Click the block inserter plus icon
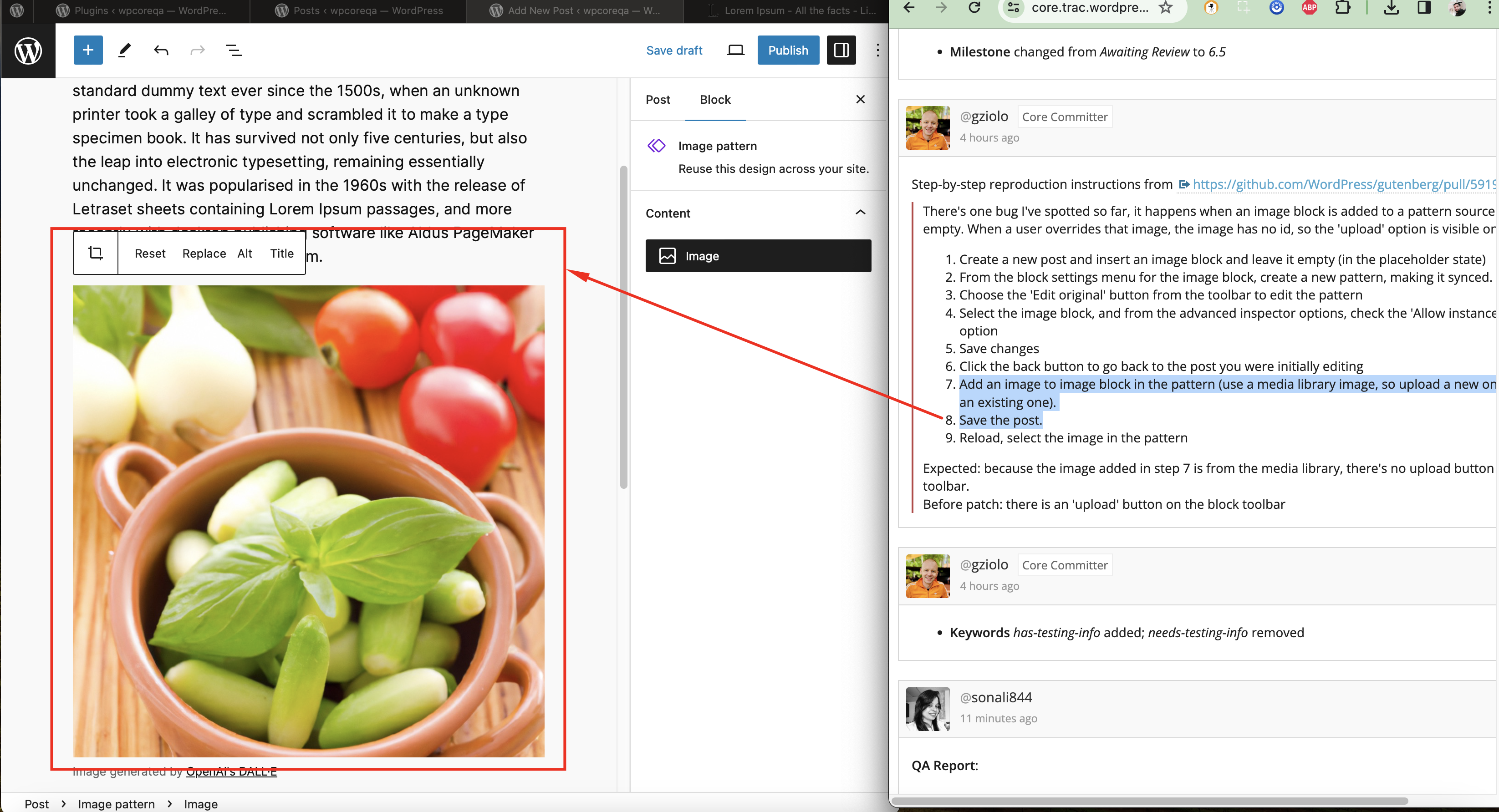Image resolution: width=1499 pixels, height=812 pixels. (87, 49)
